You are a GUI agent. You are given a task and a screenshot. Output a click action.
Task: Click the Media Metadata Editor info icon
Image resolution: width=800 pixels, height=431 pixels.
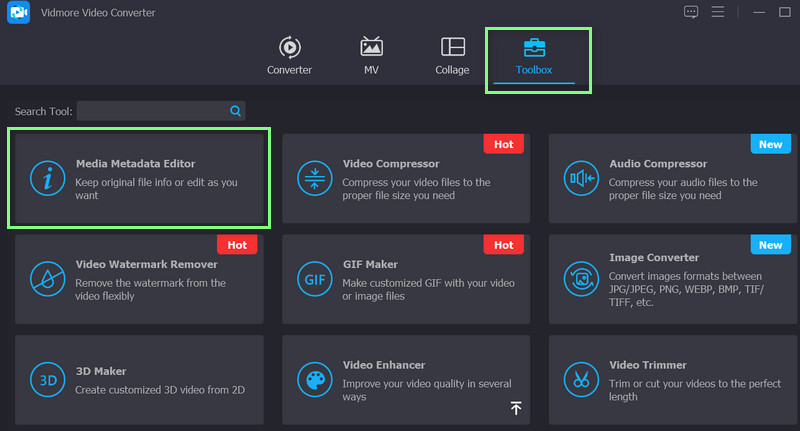46,179
